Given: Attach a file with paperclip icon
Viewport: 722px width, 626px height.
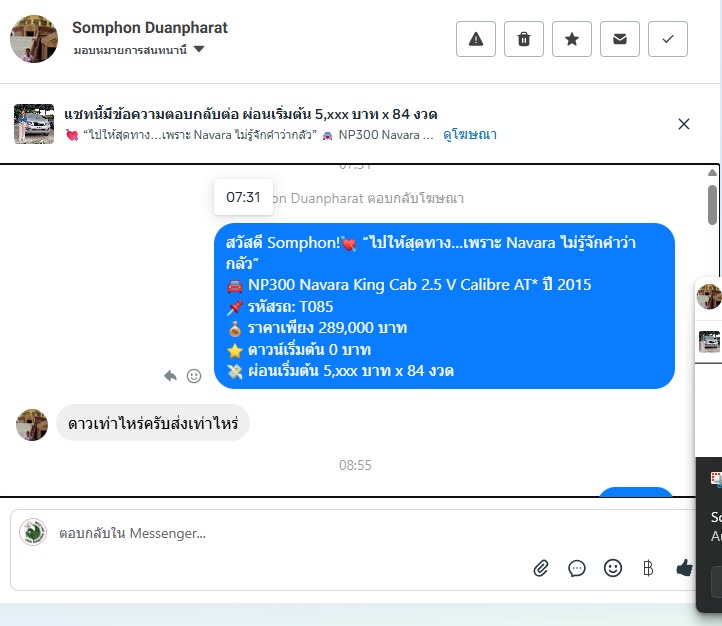Looking at the screenshot, I should (541, 568).
